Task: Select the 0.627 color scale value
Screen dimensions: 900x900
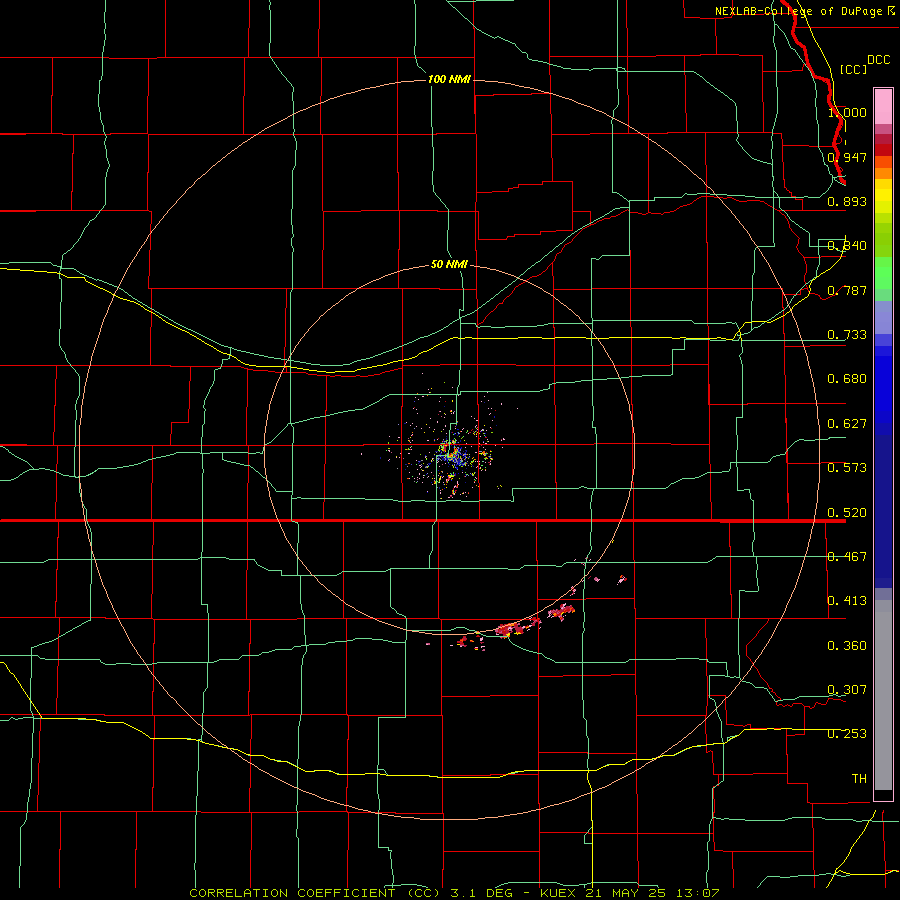Action: [x=847, y=424]
